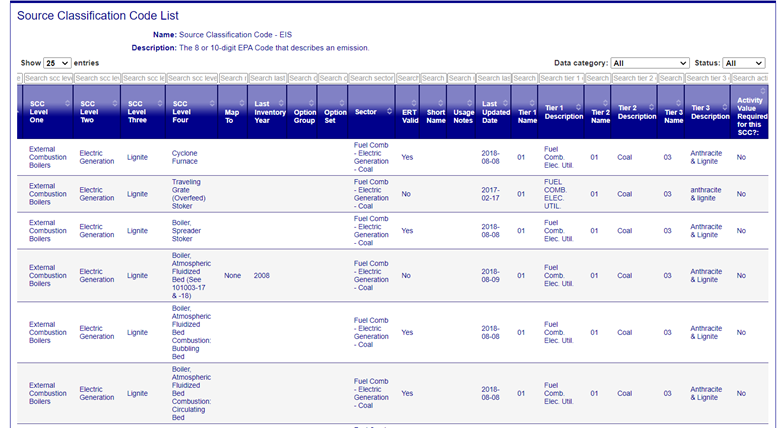
Task: Sort ERT Valid column using its arrows
Action: pyautogui.click(x=414, y=103)
